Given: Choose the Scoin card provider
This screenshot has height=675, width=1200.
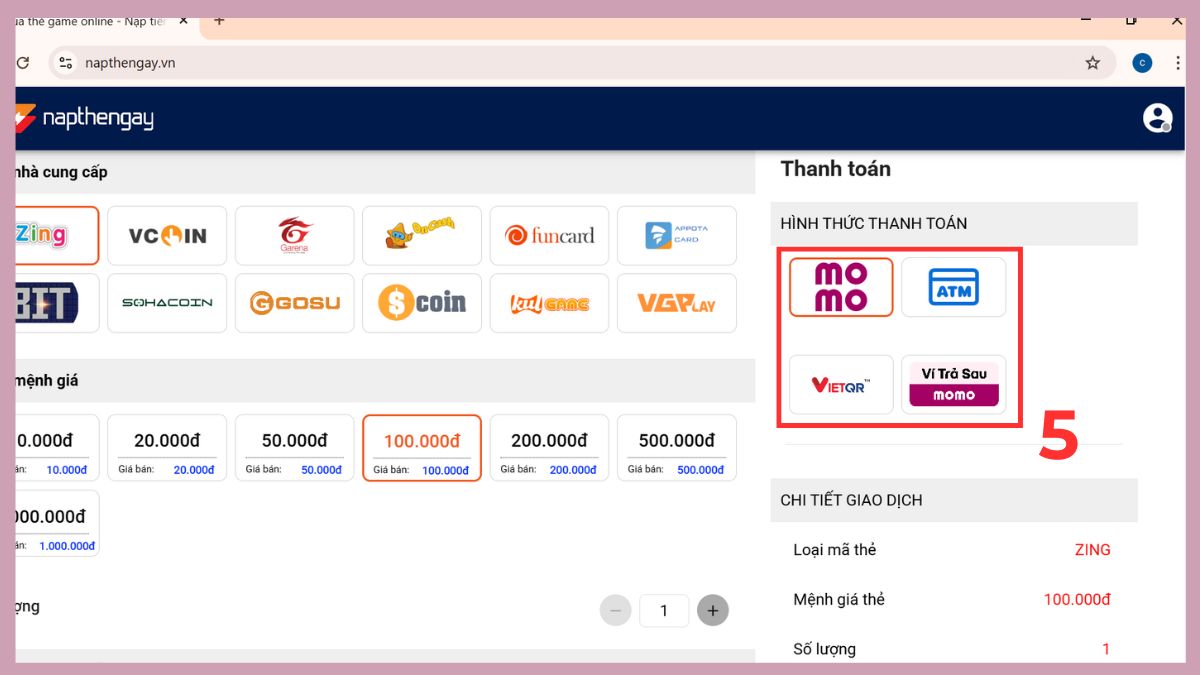Looking at the screenshot, I should (x=422, y=303).
